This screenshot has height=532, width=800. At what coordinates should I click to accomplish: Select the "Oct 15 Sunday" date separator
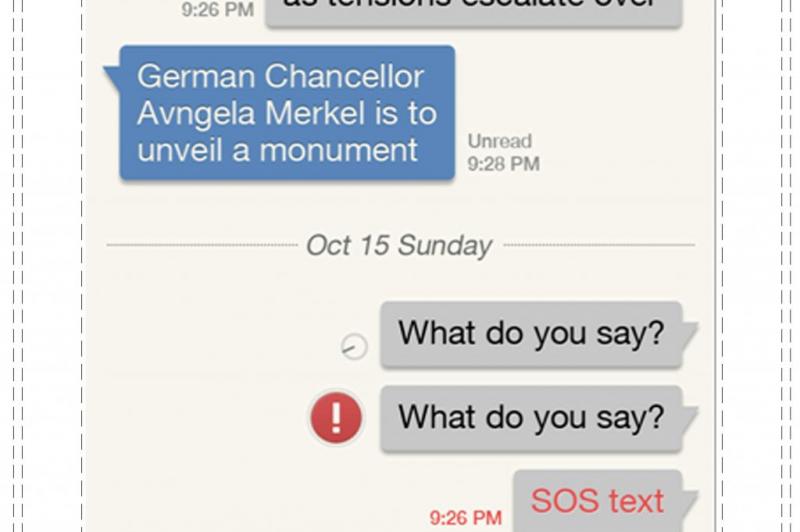pyautogui.click(x=399, y=245)
